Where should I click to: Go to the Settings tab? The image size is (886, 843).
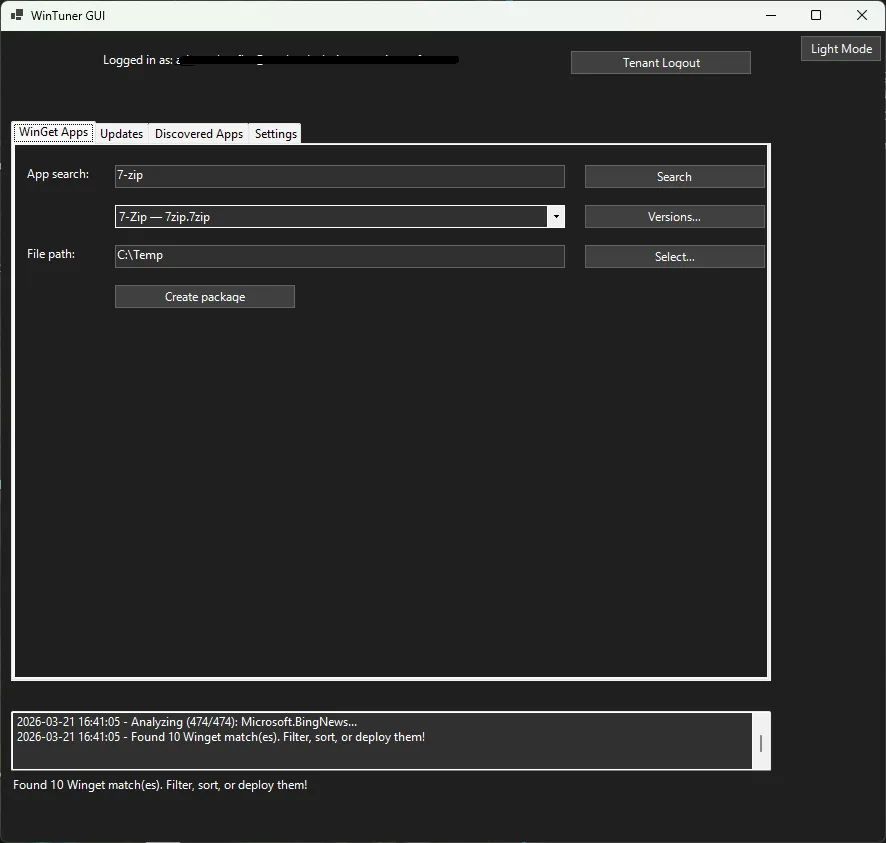pos(276,134)
